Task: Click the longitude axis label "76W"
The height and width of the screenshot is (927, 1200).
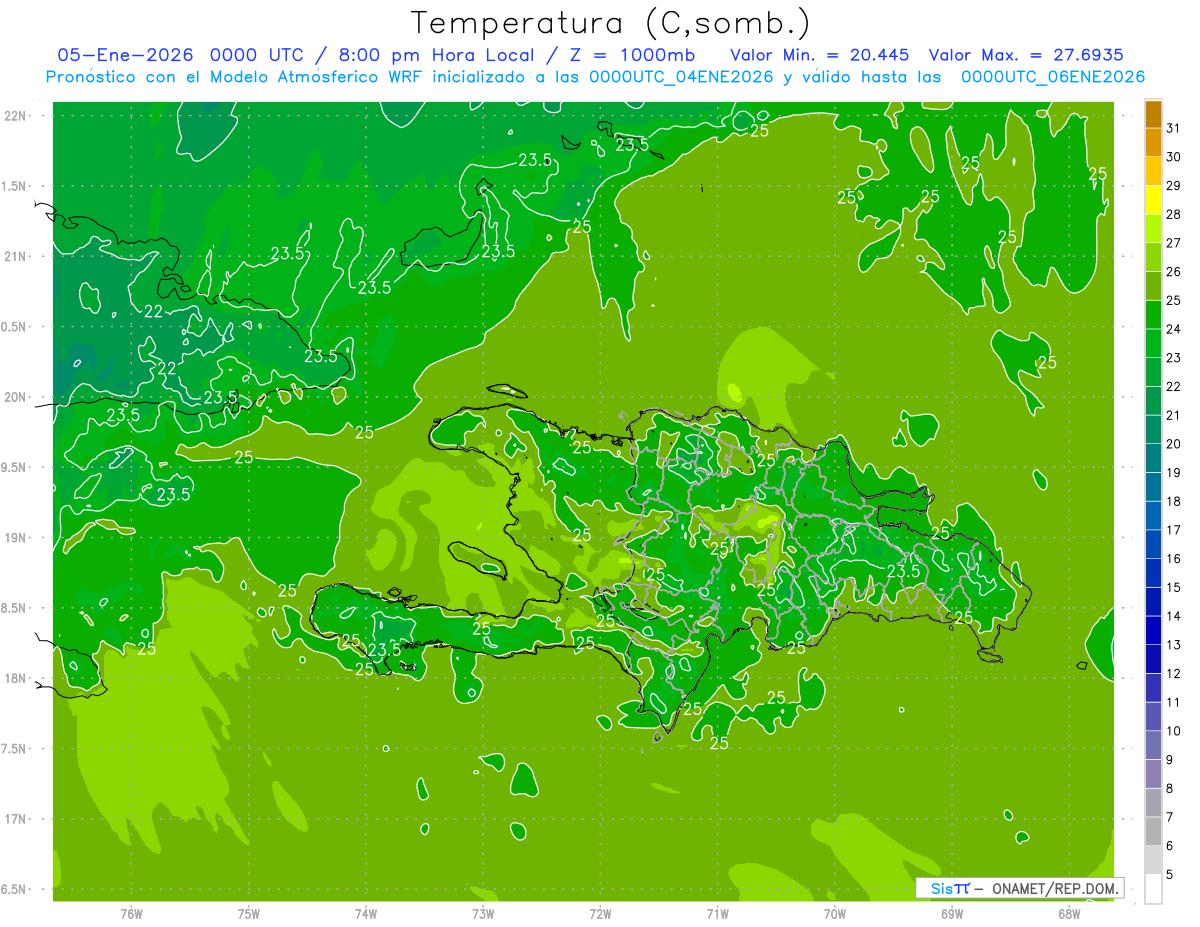Action: coord(131,914)
